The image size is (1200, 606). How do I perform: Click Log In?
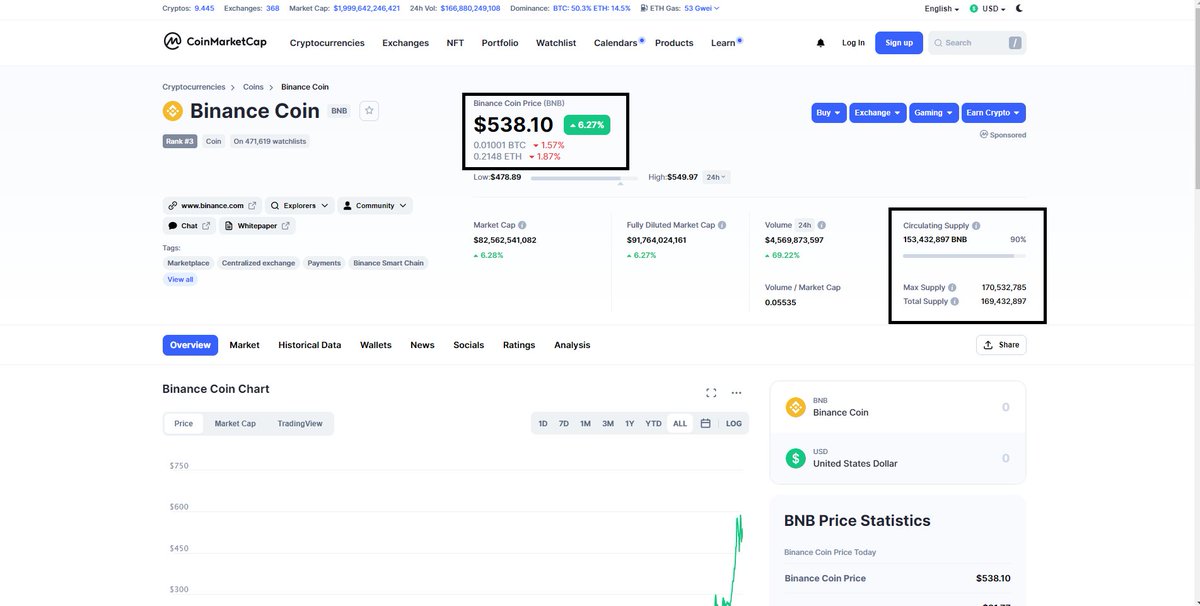(x=853, y=43)
